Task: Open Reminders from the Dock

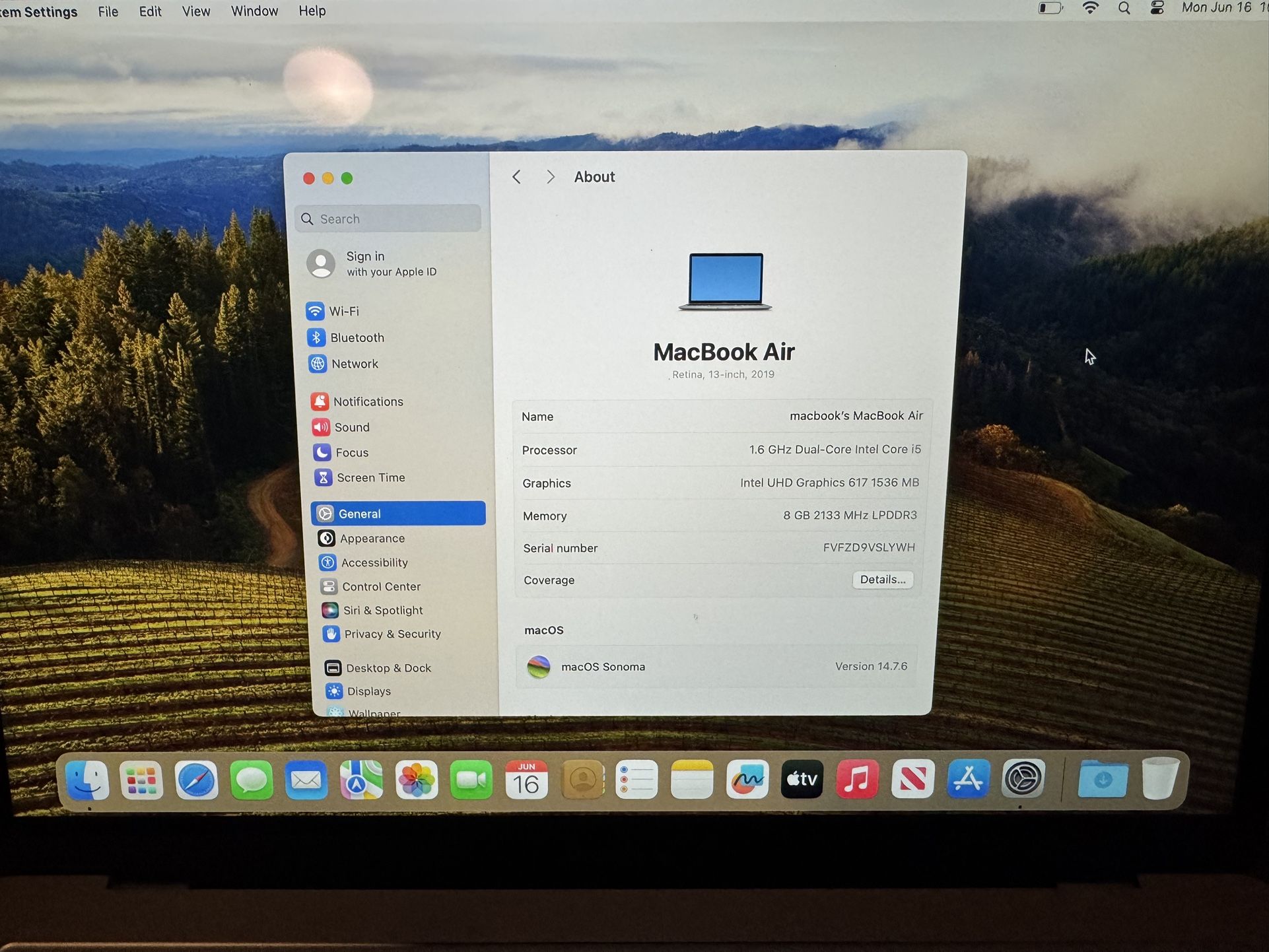Action: click(x=636, y=780)
